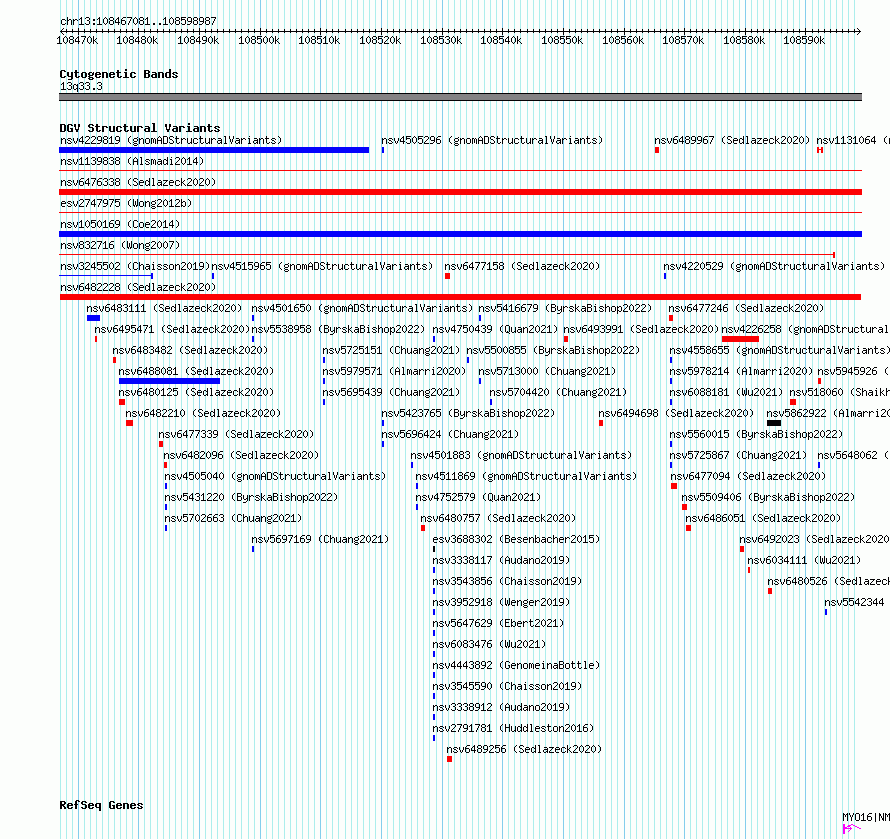Screen dimensions: 890x839
Task: Open nsv2791781 (Huddleston2016) label
Action: [x=513, y=728]
